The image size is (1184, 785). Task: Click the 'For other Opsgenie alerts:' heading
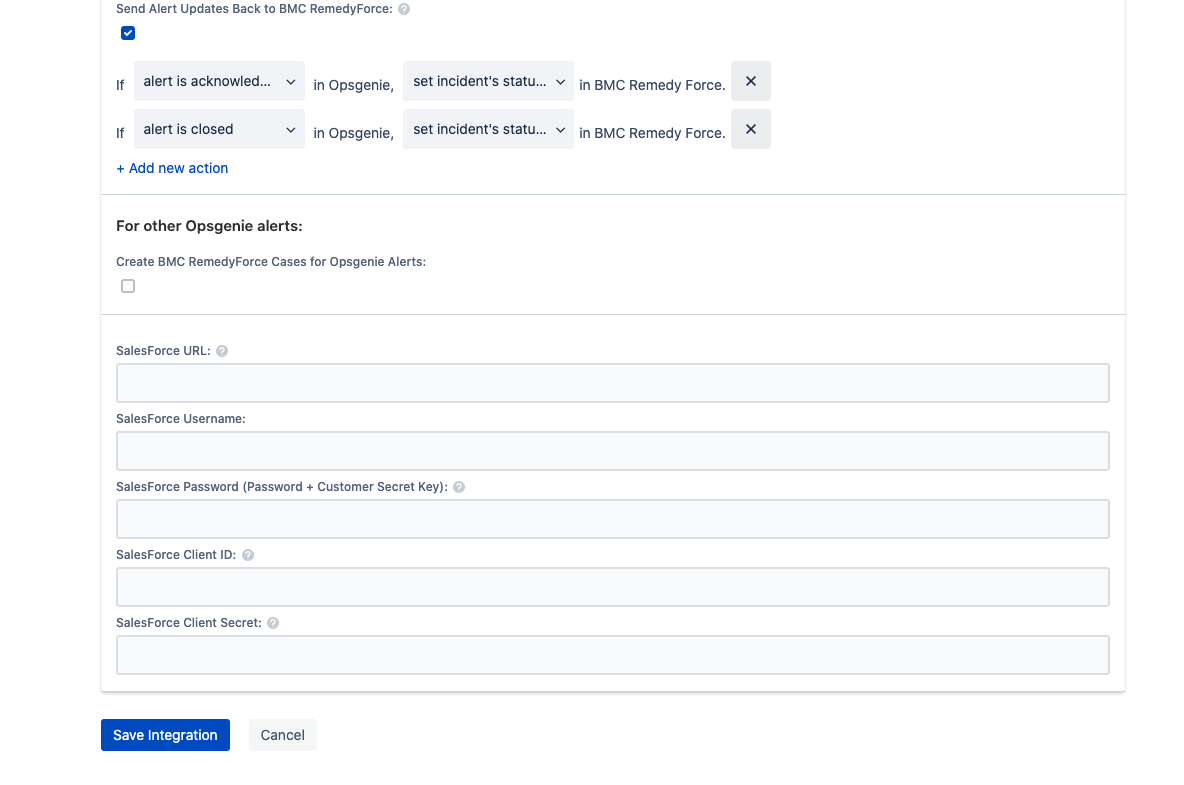pos(209,226)
